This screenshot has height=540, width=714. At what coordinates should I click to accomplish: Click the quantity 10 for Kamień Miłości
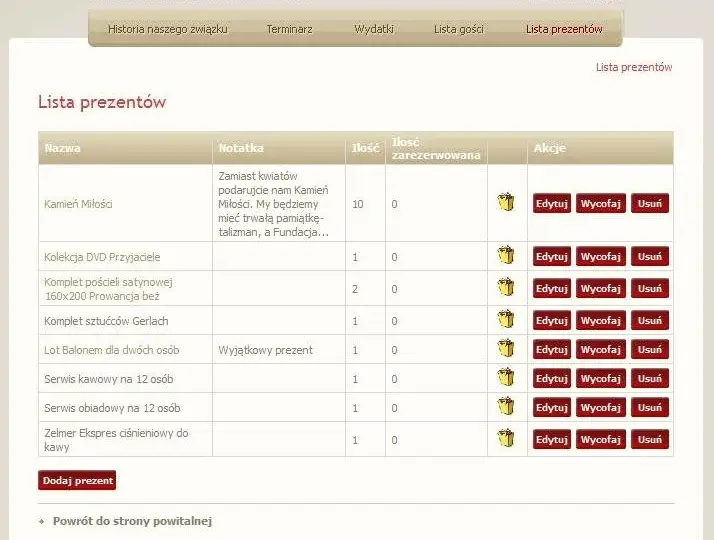(x=357, y=204)
